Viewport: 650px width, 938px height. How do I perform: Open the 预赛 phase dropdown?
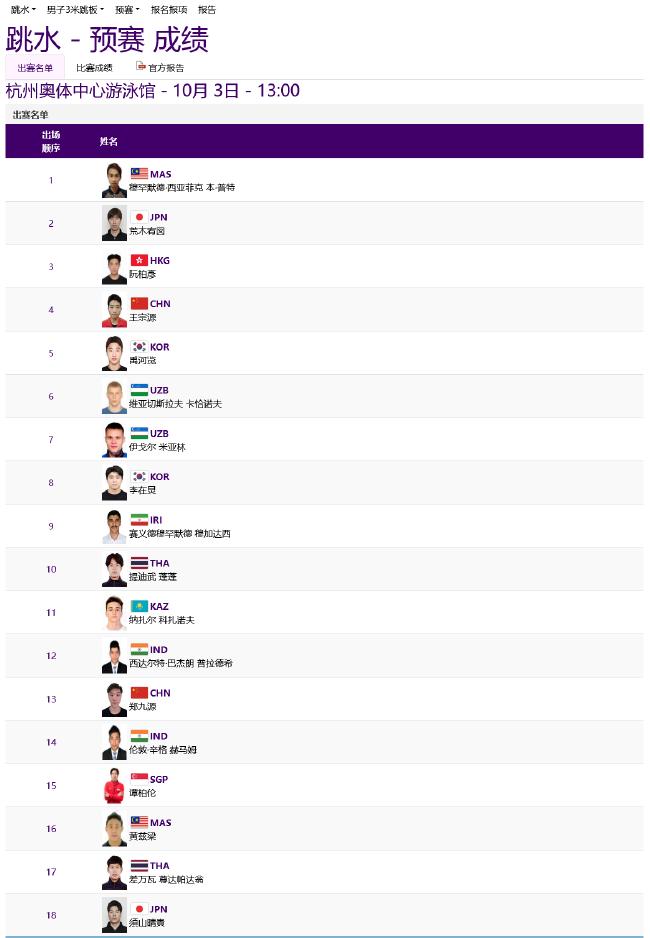click(127, 10)
